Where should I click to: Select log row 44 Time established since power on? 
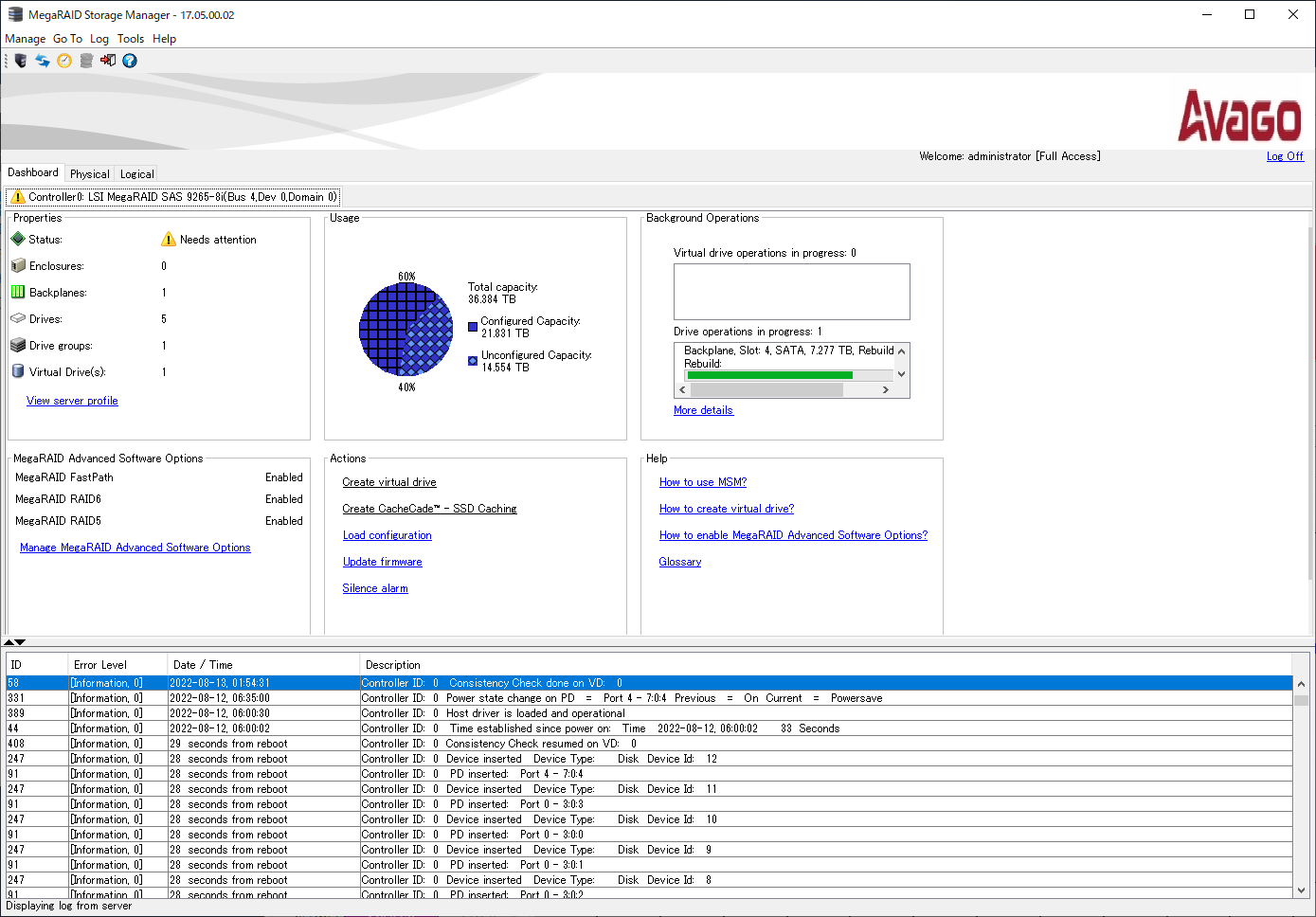[x=649, y=728]
